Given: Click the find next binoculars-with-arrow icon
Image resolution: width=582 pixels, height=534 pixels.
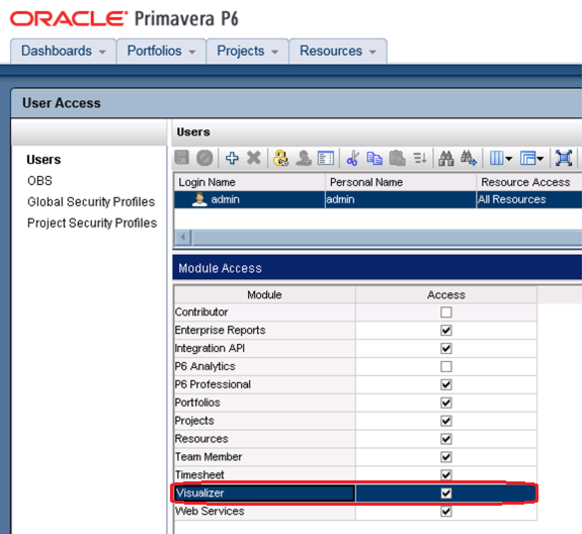Looking at the screenshot, I should tap(468, 158).
